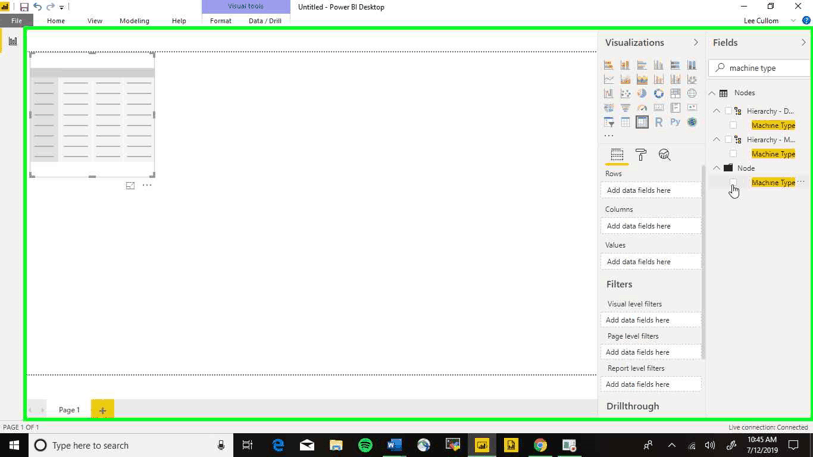The image size is (814, 459).
Task: Select the Stacked area chart visualization
Action: [642, 79]
